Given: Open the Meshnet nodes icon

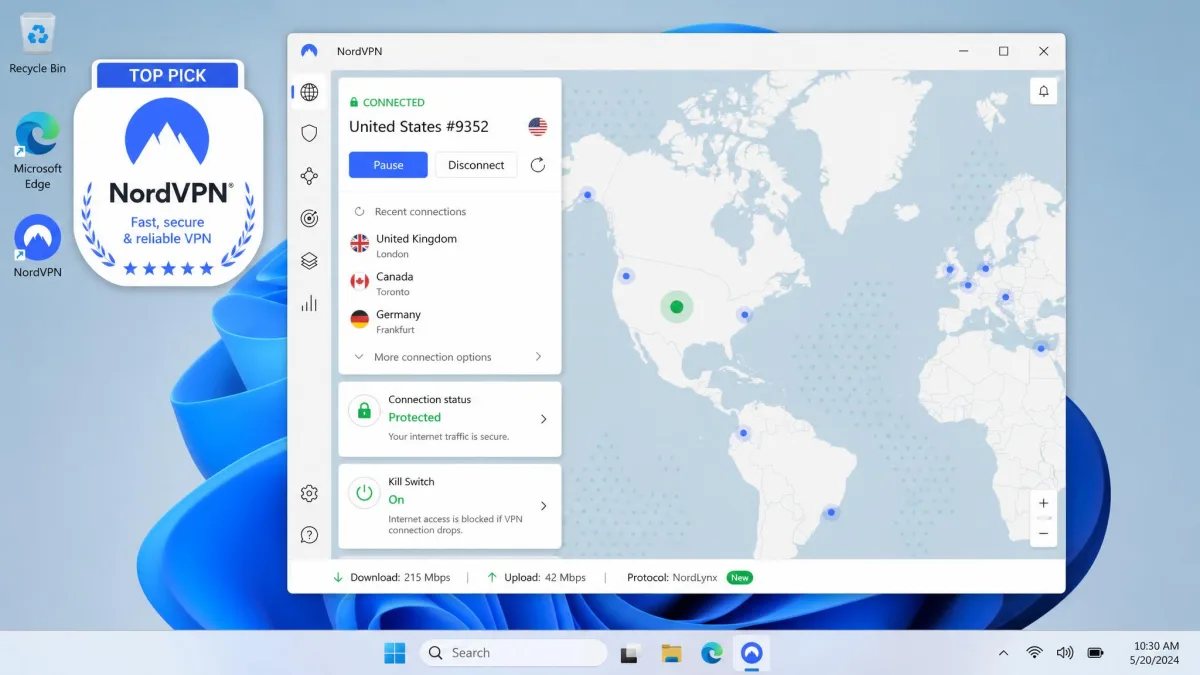Looking at the screenshot, I should pyautogui.click(x=309, y=176).
